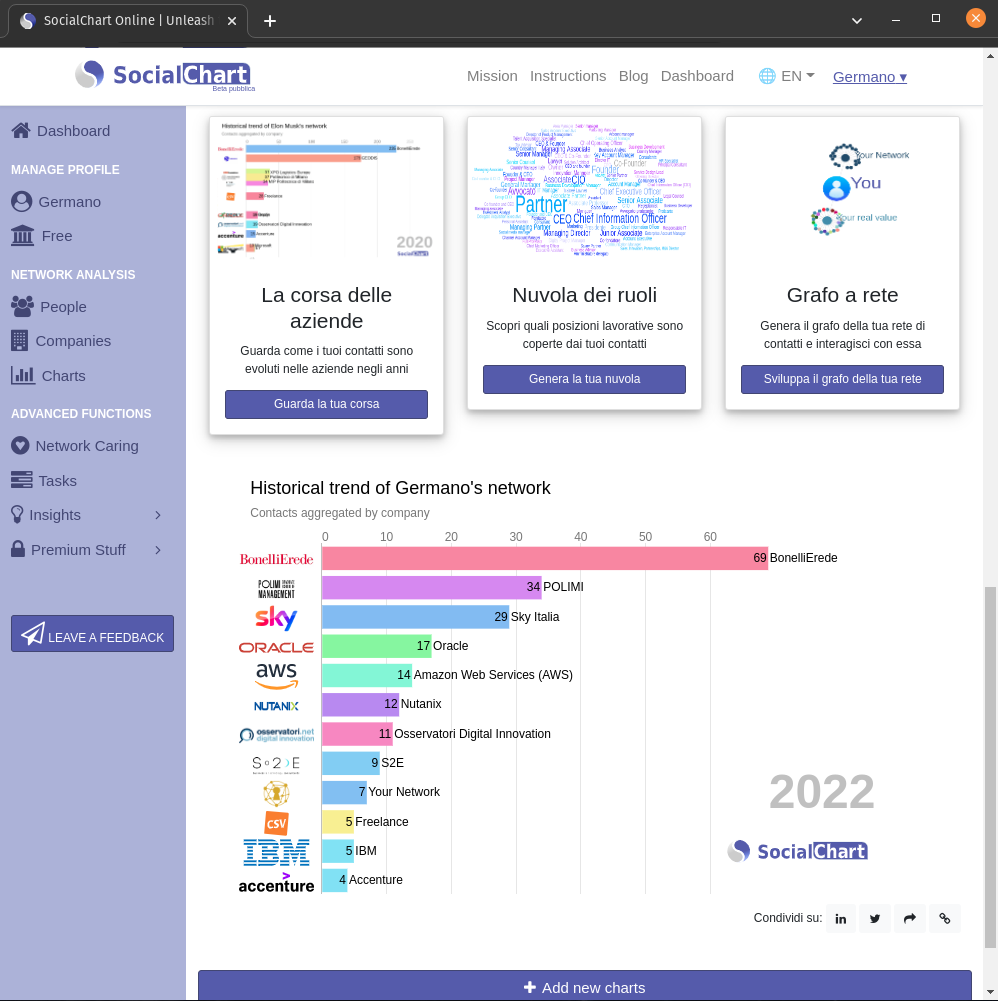This screenshot has width=998, height=1001.
Task: Click the Insights lightbulb icon
Action: tap(17, 515)
